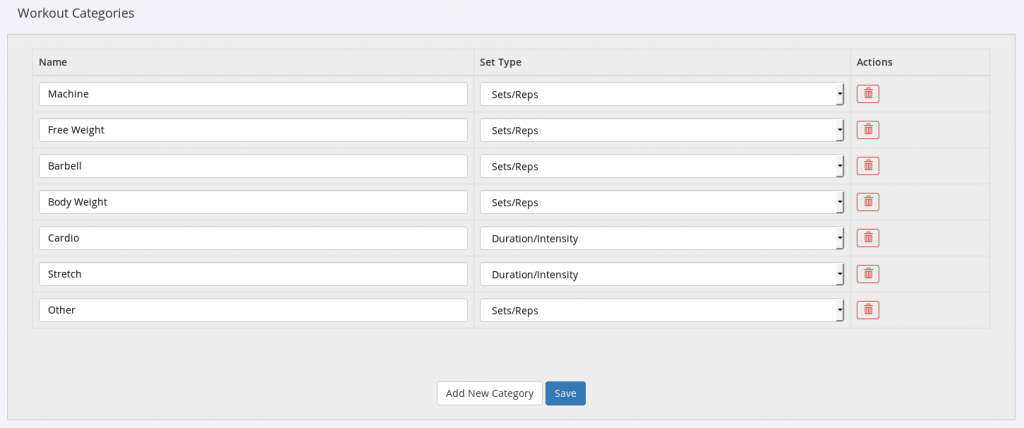
Task: Save the workout categories
Action: point(566,393)
